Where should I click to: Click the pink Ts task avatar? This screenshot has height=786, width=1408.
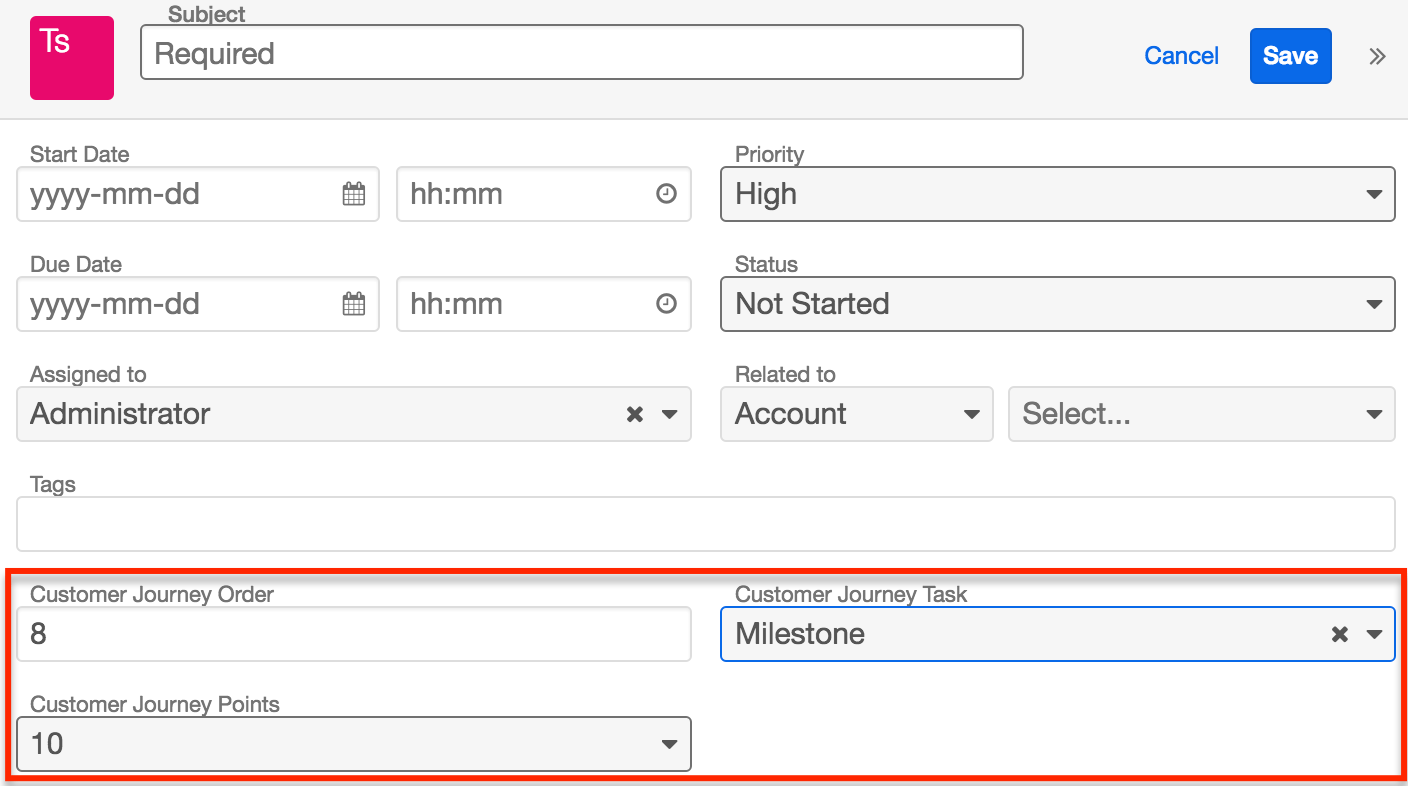pyautogui.click(x=71, y=57)
